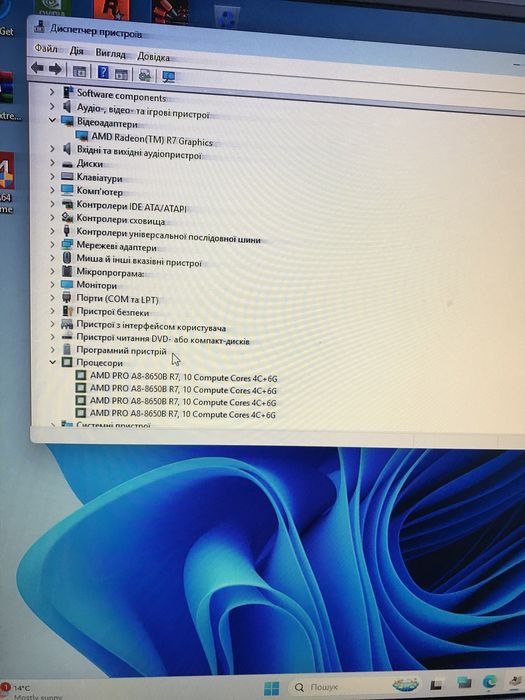Toggle the show/hide action pane toolbar icon

[121, 74]
